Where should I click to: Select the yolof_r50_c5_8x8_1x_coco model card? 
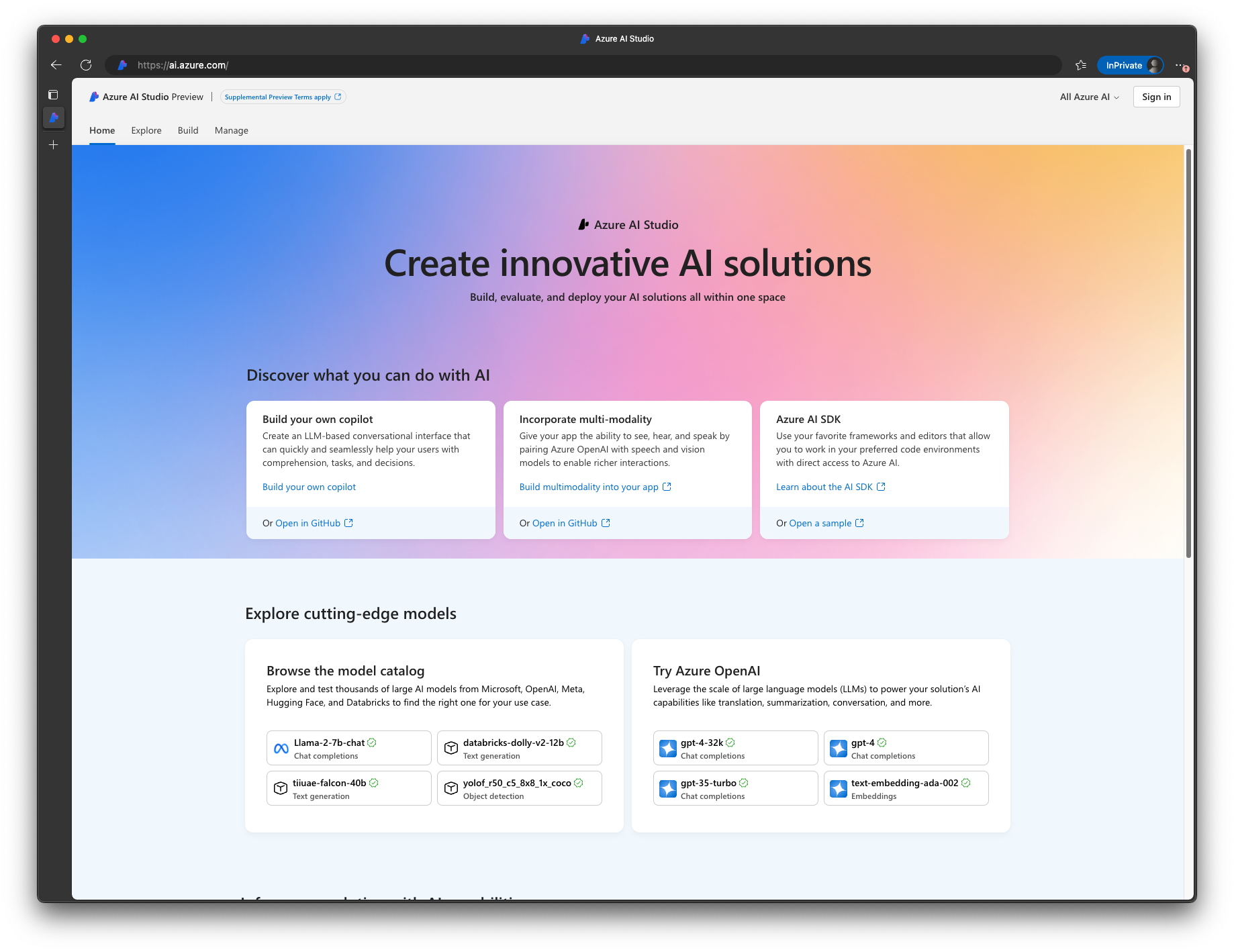[x=519, y=788]
